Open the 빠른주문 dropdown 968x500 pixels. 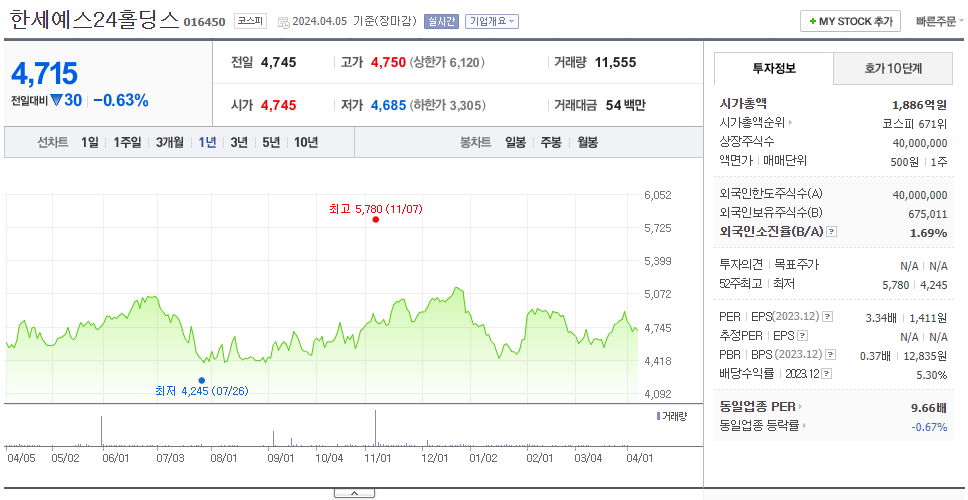coord(940,22)
